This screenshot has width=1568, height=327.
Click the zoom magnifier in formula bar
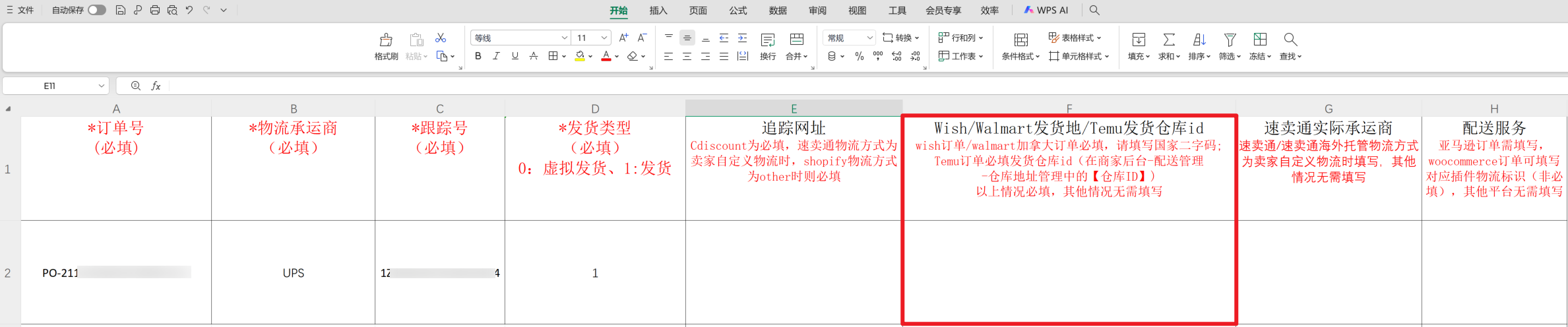(x=135, y=86)
